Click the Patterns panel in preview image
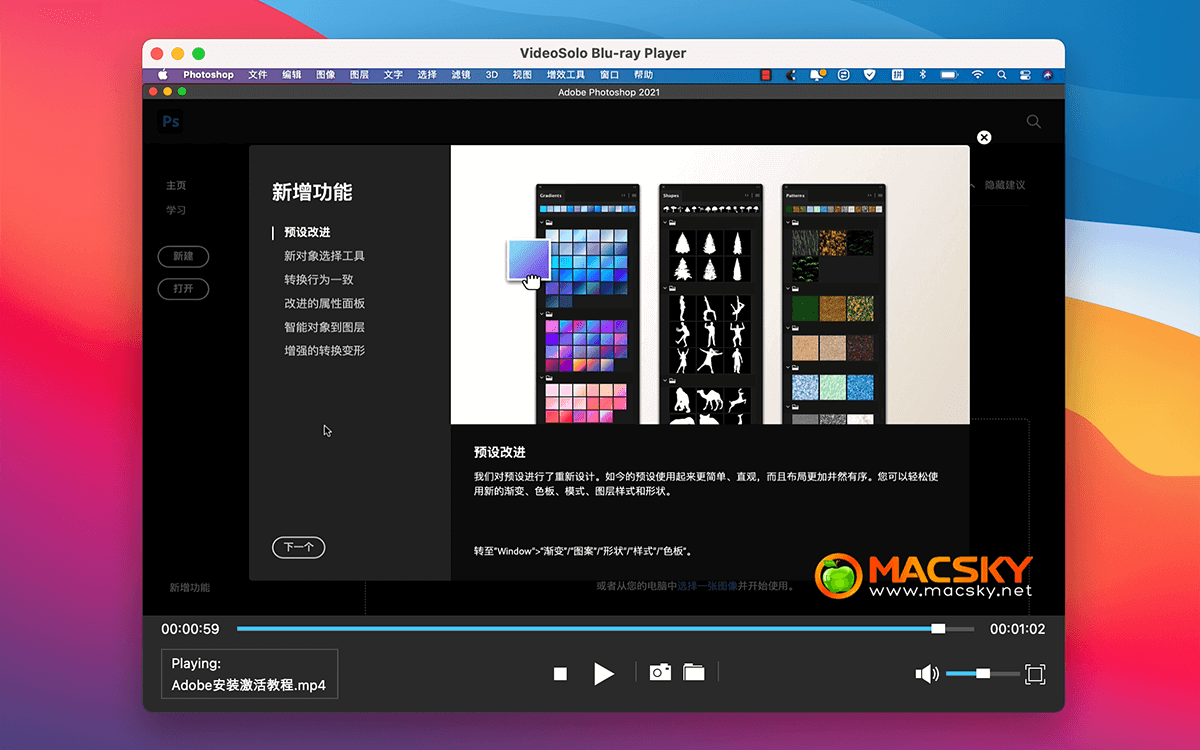 coord(833,304)
